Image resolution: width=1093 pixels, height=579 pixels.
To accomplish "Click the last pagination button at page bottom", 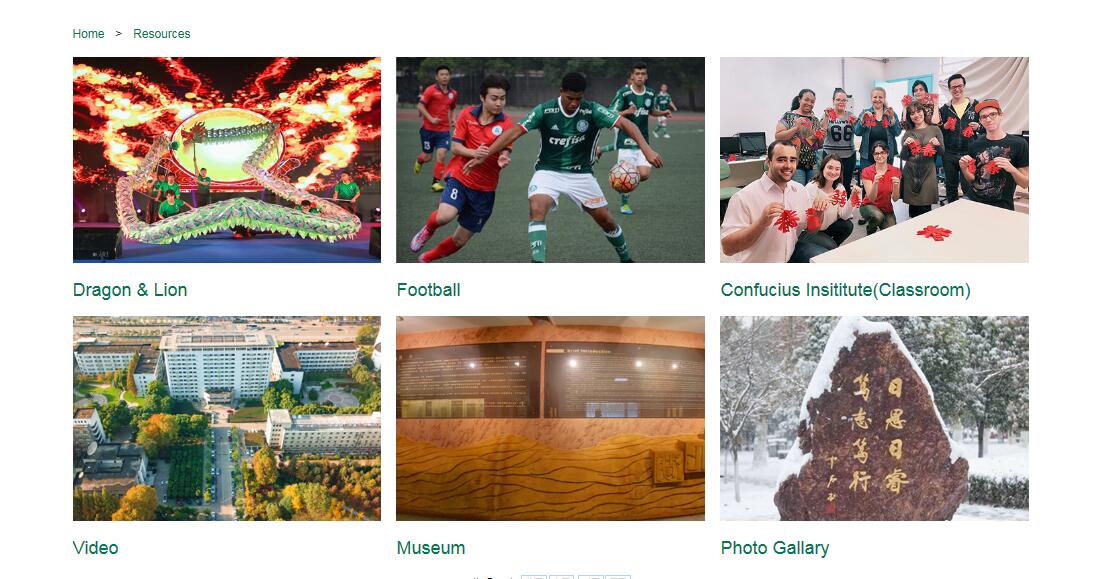I will (x=618, y=577).
